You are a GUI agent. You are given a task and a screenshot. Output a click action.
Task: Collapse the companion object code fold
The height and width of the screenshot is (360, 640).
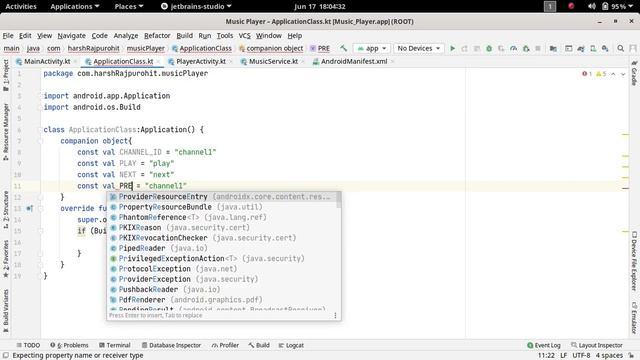click(40, 141)
